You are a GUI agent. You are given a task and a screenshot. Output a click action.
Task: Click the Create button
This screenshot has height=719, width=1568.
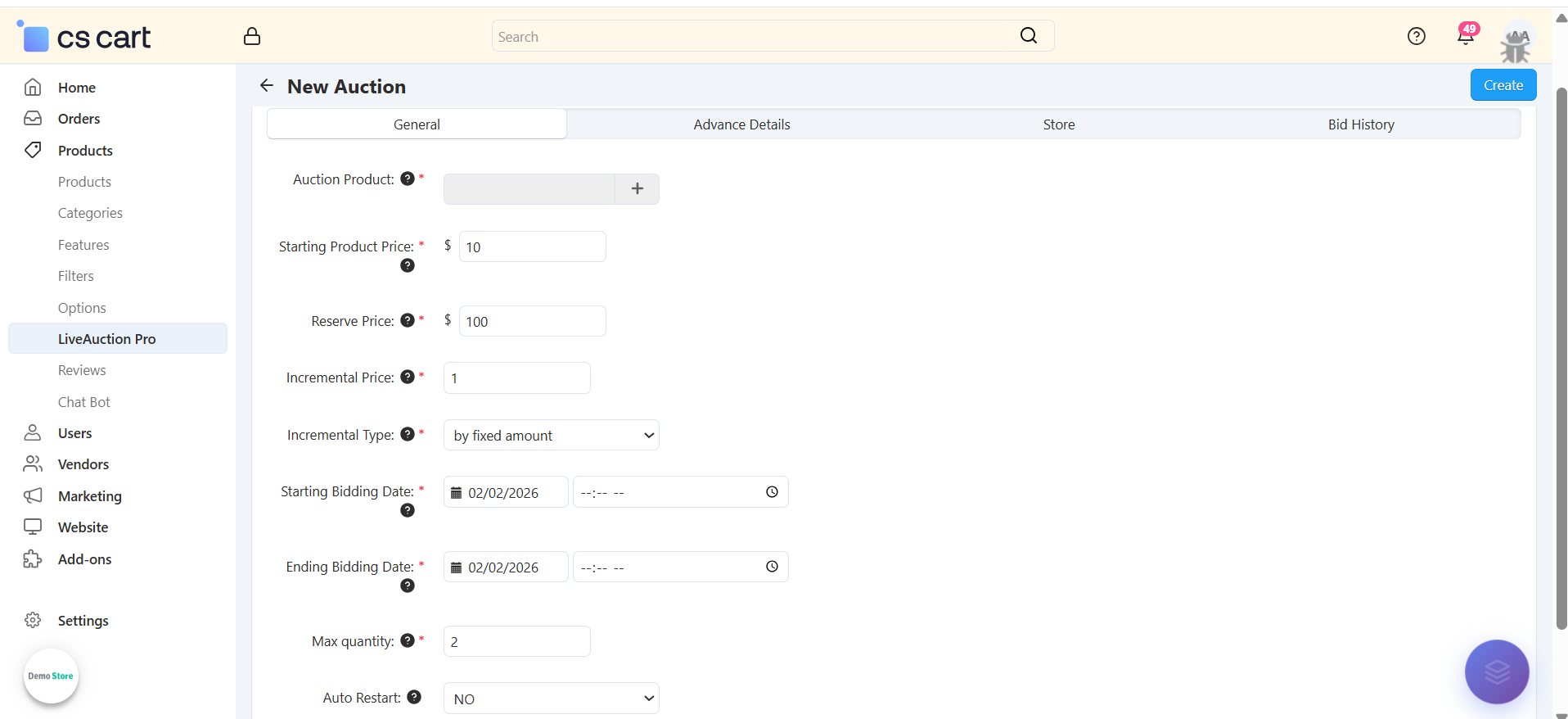pos(1503,85)
